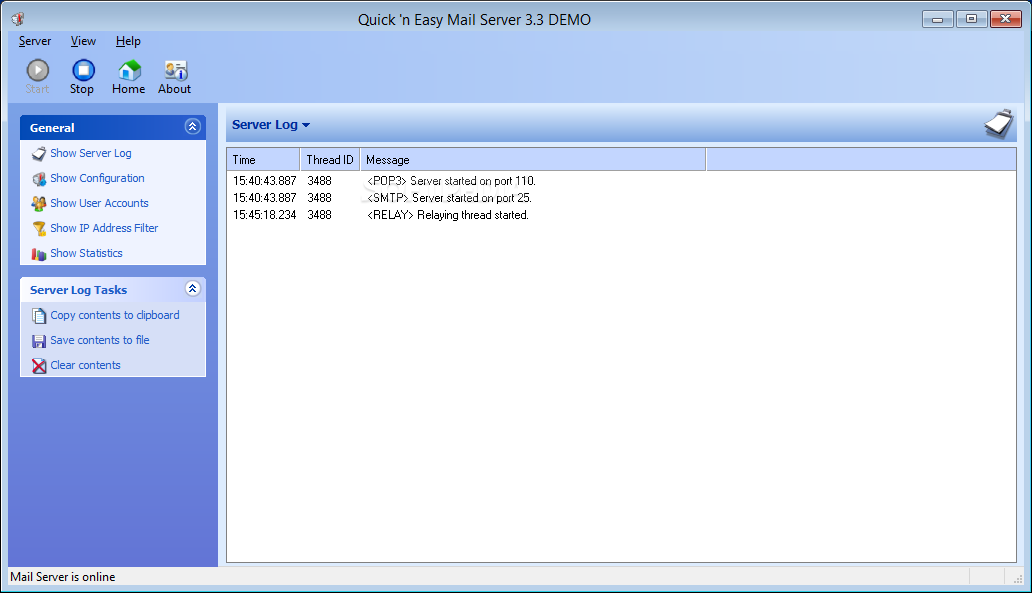This screenshot has height=593, width=1032.
Task: Open the Server Log dropdown arrow
Action: pyautogui.click(x=306, y=125)
